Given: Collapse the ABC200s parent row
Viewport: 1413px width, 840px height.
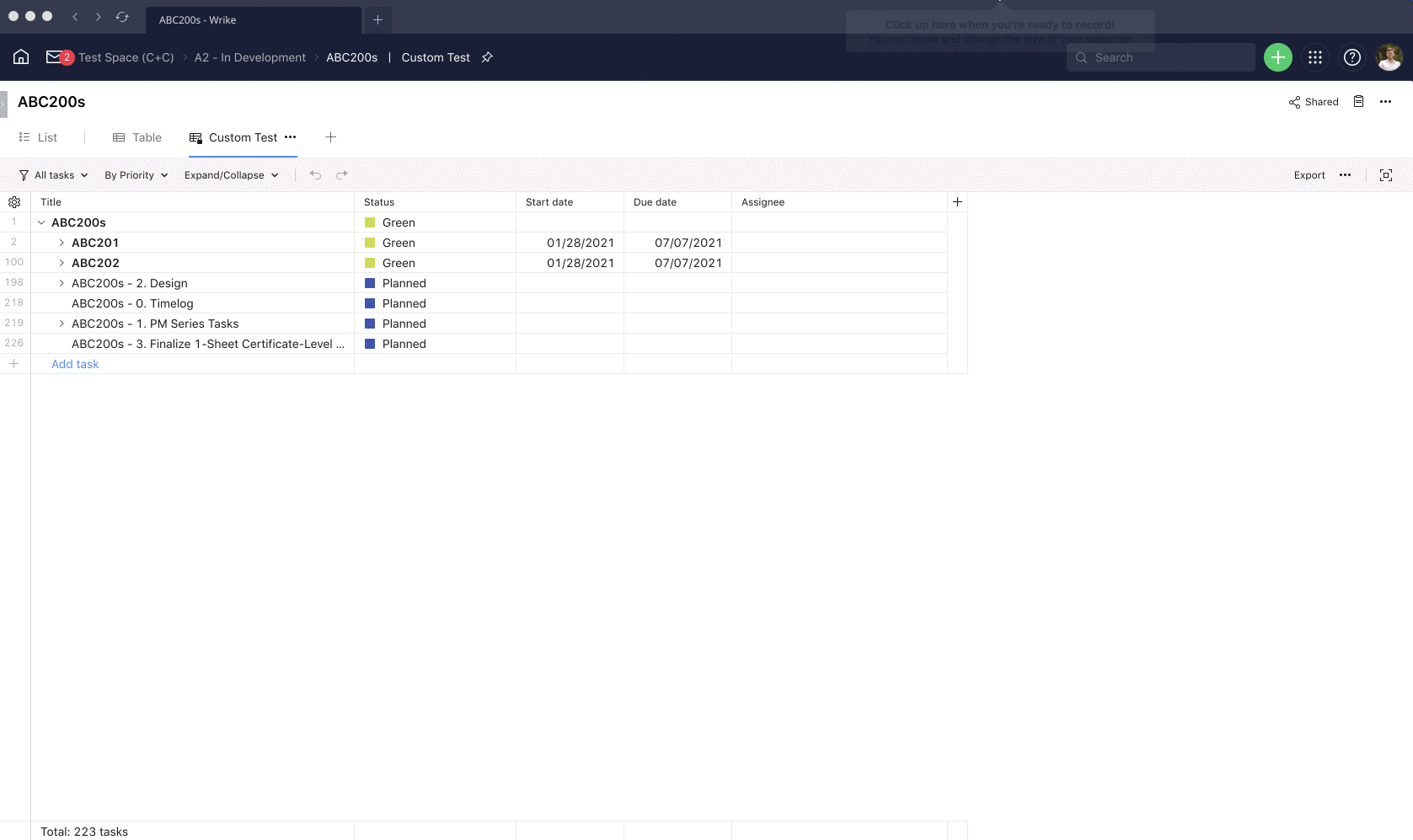Looking at the screenshot, I should click(x=41, y=222).
